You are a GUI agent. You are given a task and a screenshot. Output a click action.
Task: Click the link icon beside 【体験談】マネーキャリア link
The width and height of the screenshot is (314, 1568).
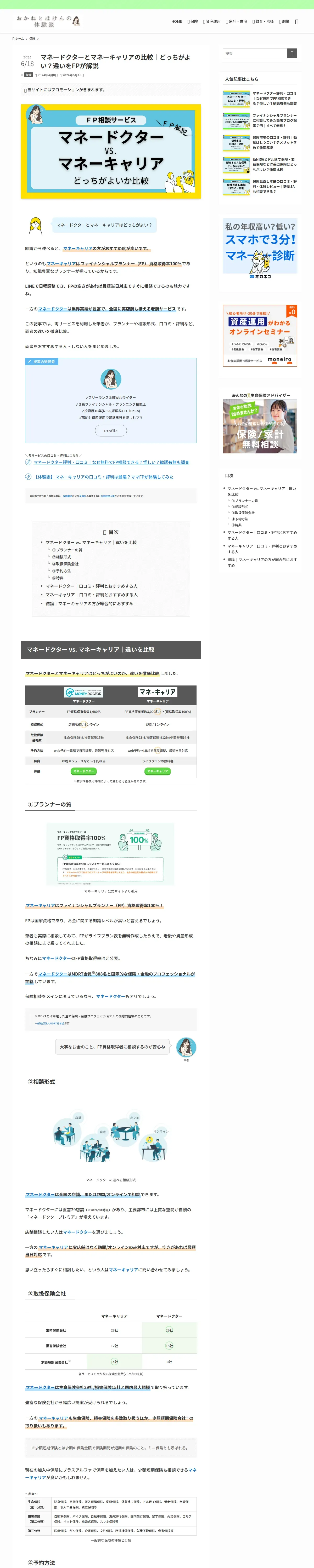[x=28, y=477]
